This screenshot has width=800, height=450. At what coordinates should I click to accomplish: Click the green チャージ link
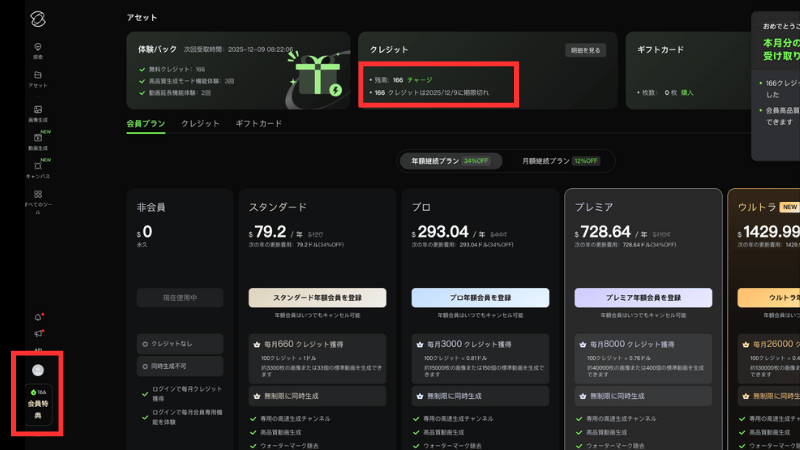click(419, 78)
